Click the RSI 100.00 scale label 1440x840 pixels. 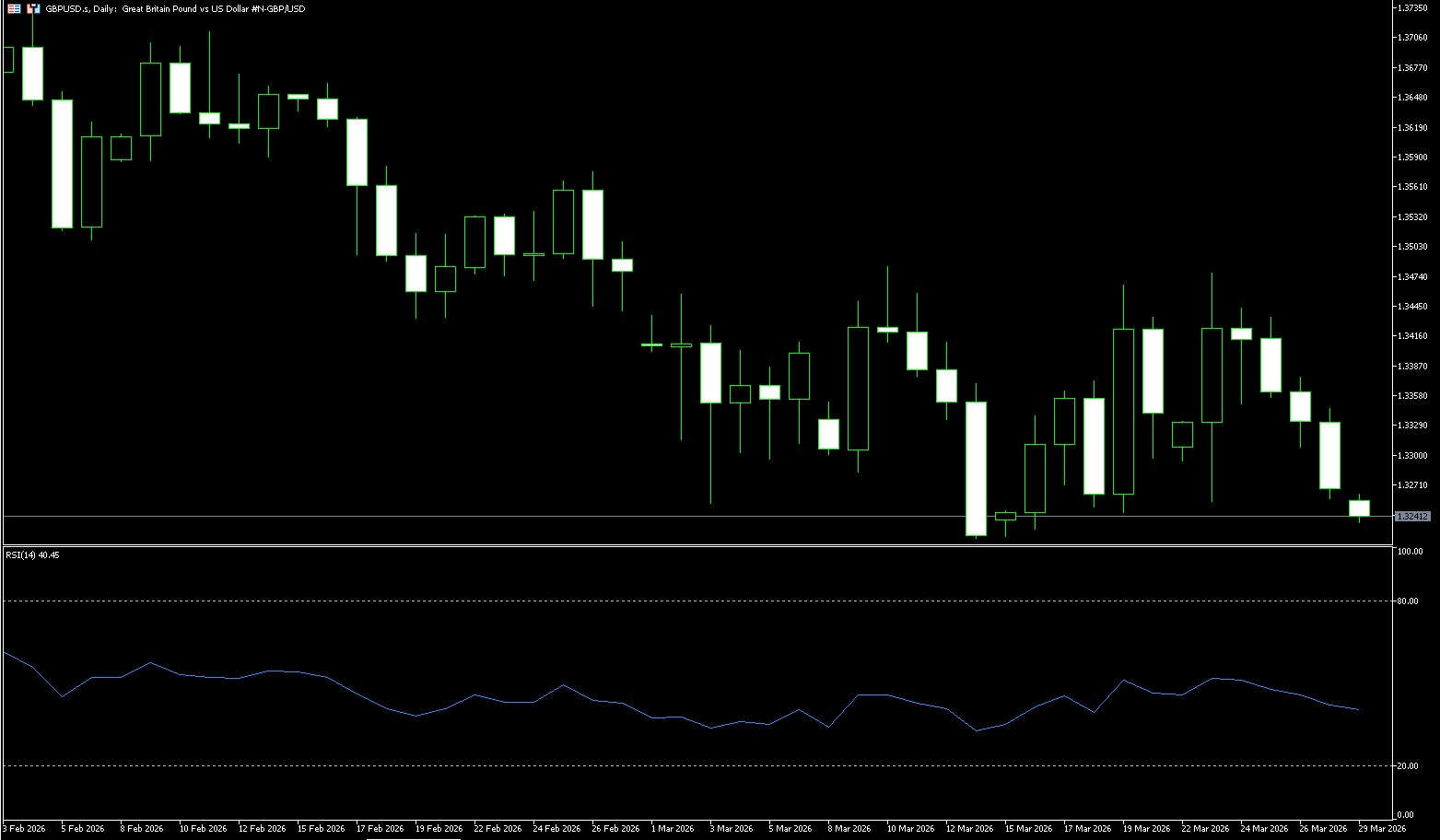click(1410, 552)
